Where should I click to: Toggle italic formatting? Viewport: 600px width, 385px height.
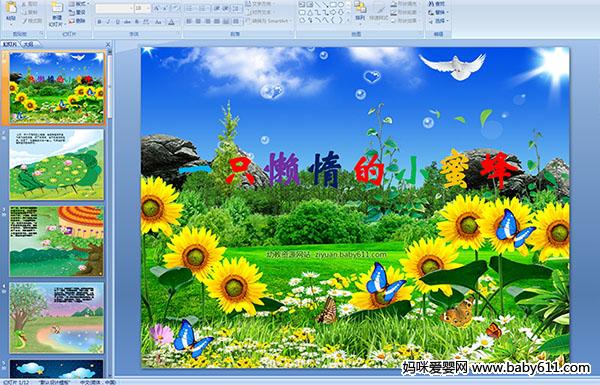coord(109,22)
